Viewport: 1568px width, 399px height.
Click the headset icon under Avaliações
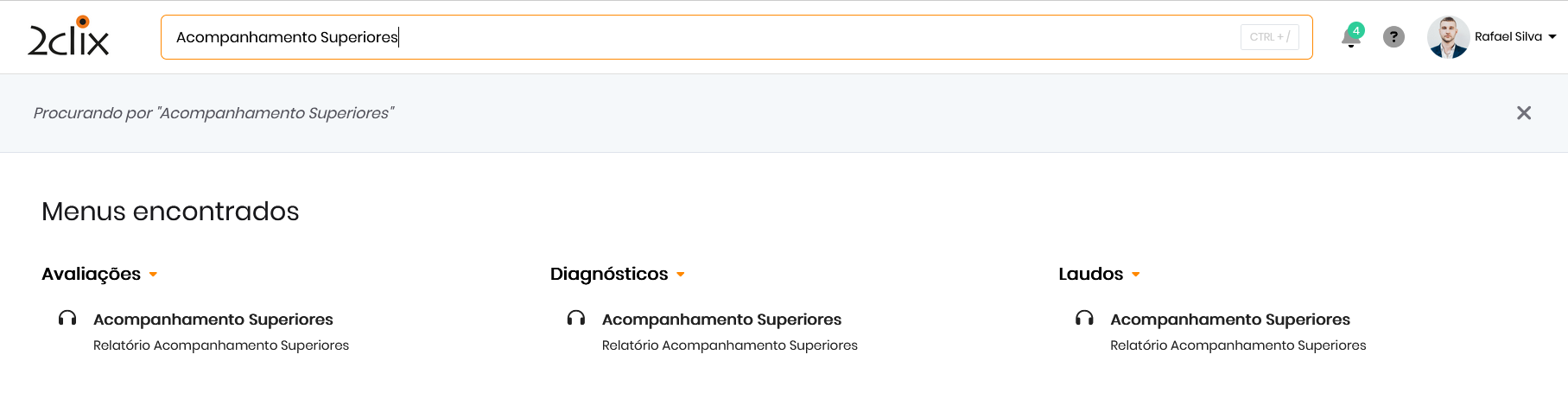tap(67, 319)
